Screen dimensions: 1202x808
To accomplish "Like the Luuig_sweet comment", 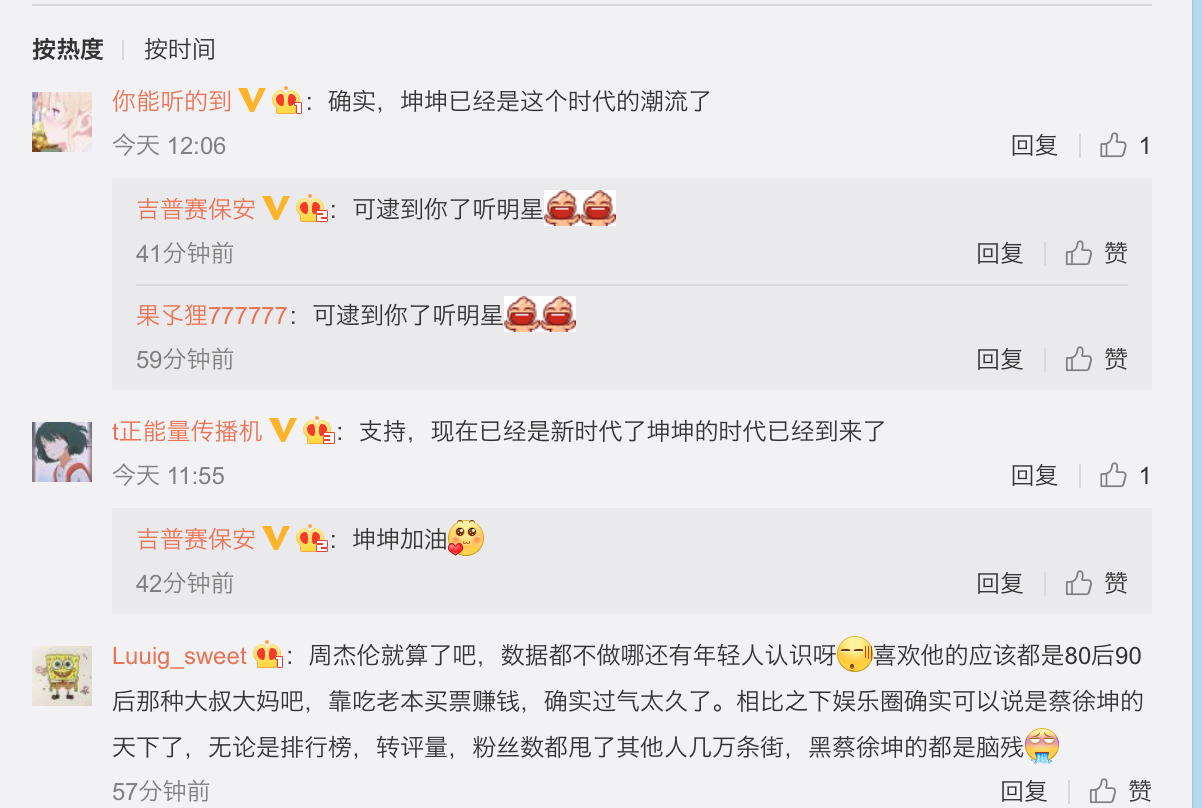I will 1120,792.
